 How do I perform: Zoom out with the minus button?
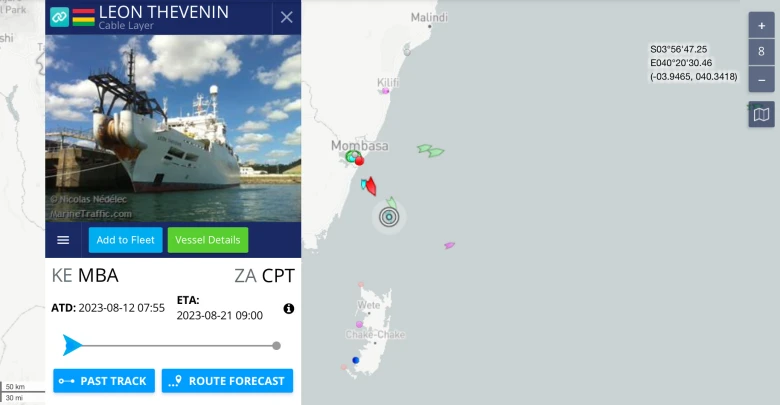(x=761, y=80)
